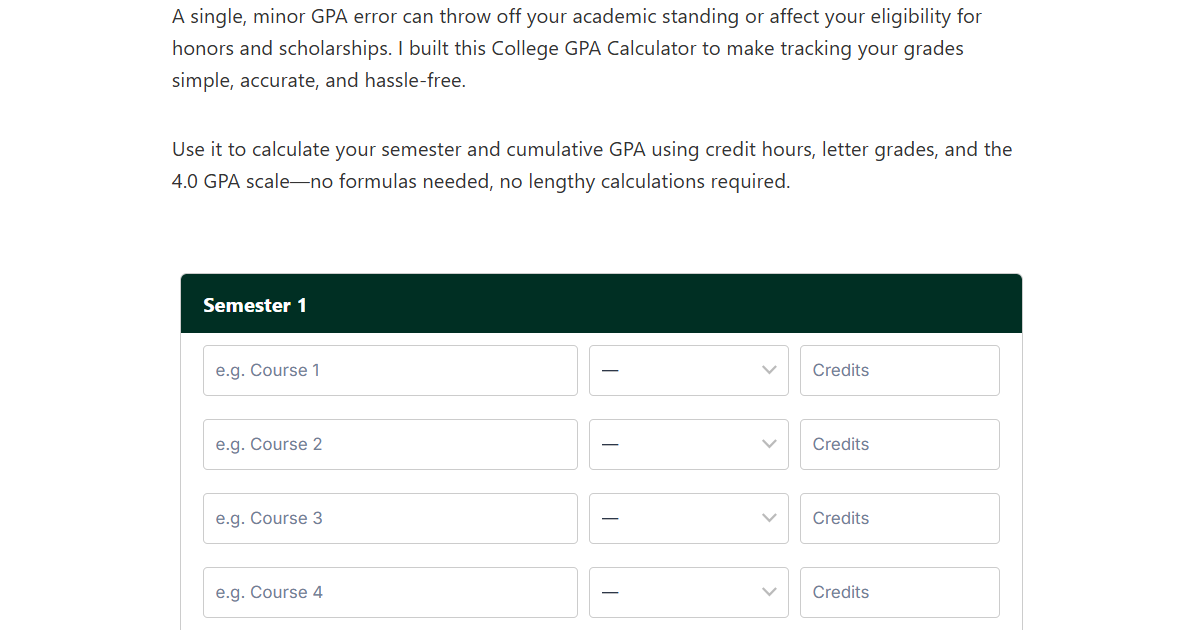Click the Credits box in the third row
The height and width of the screenshot is (630, 1200).
(x=898, y=518)
